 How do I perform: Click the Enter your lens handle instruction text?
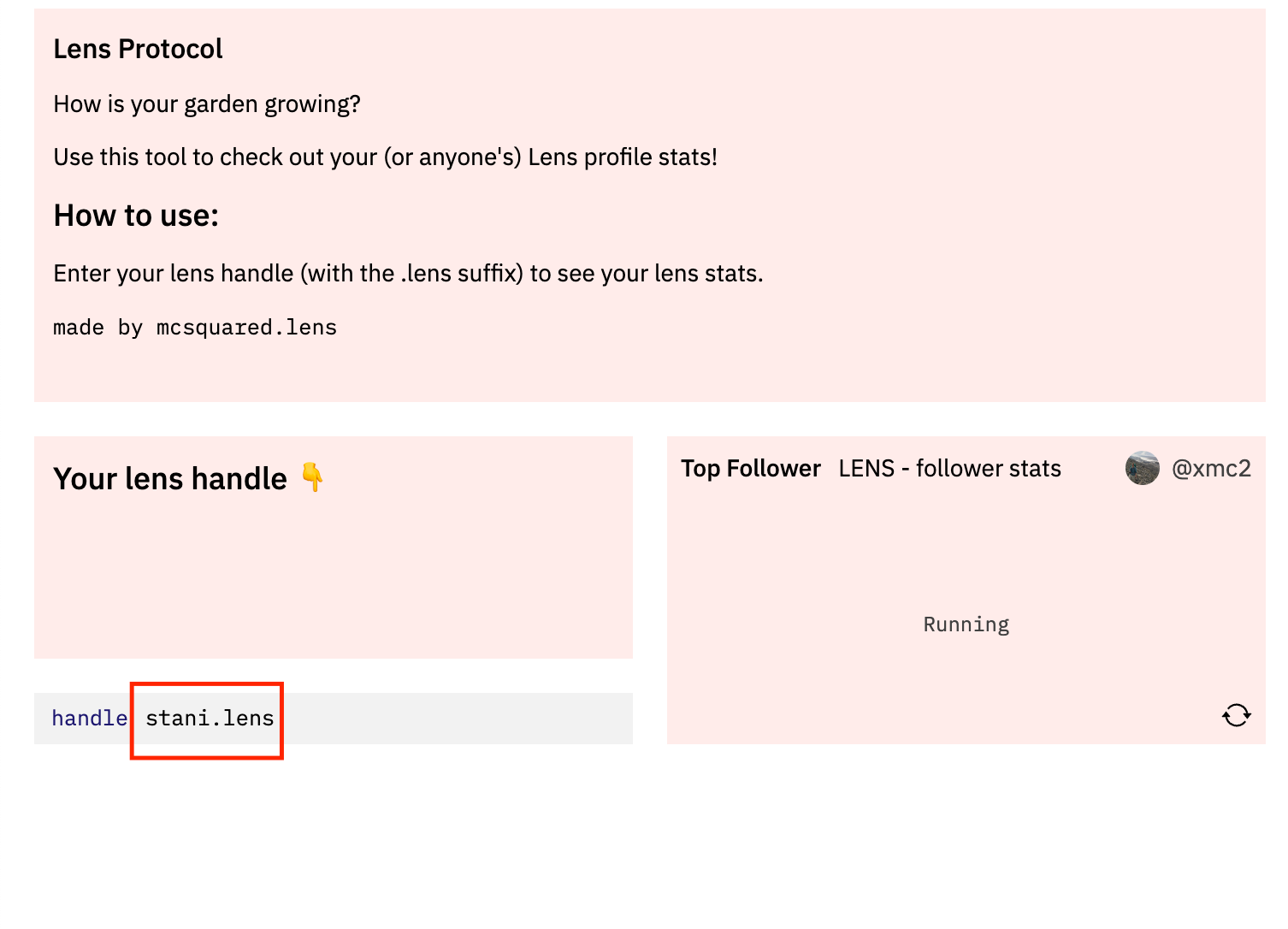pyautogui.click(x=408, y=274)
